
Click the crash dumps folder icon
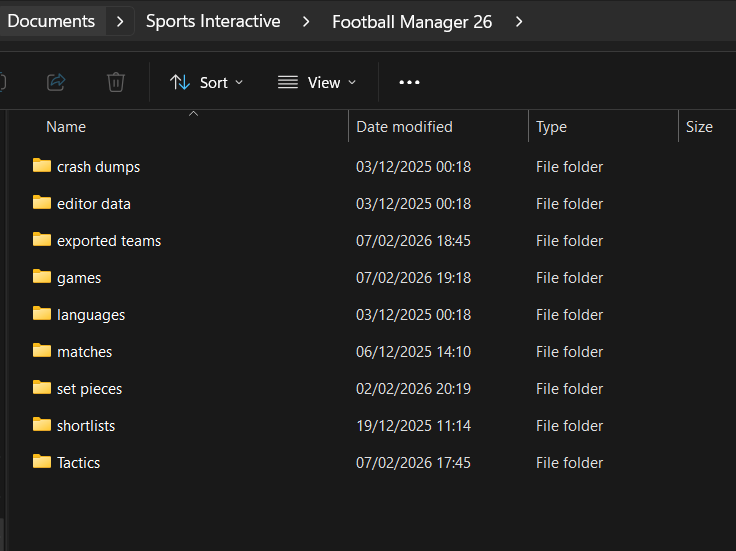[x=41, y=166]
